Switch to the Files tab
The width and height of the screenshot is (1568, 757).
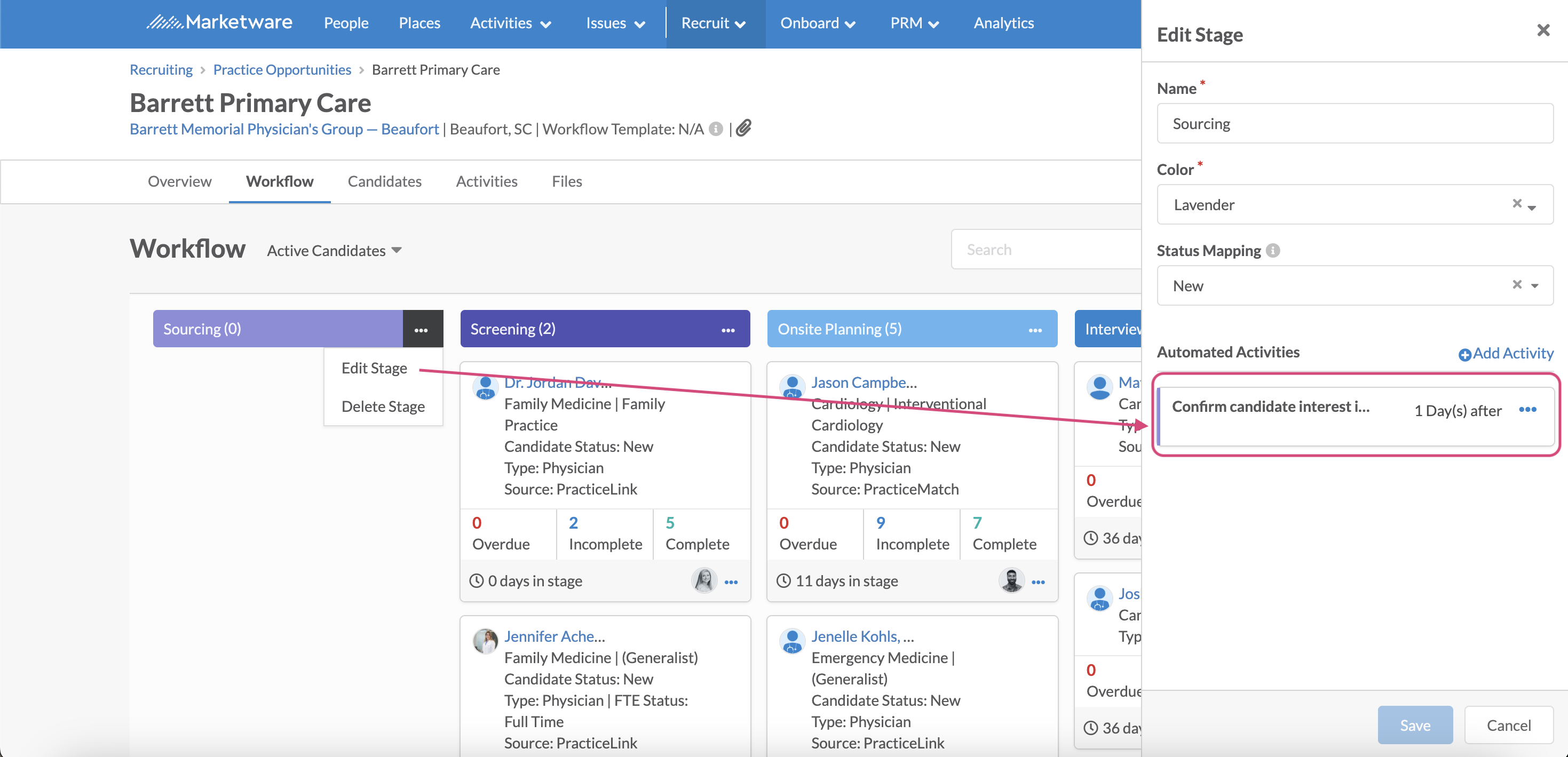(567, 181)
